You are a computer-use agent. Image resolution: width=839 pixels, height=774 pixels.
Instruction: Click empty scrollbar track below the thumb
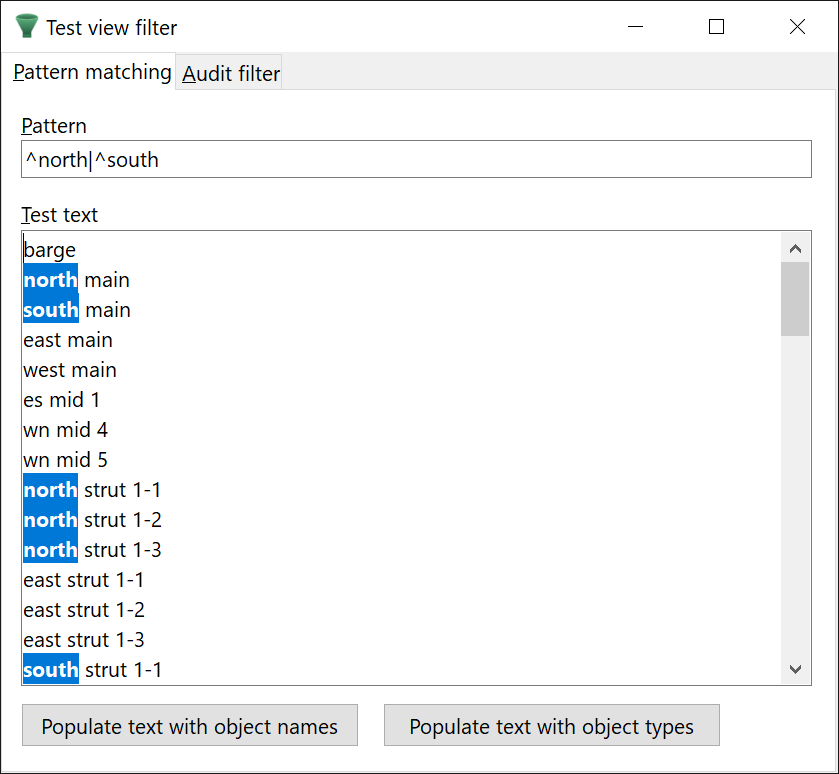796,500
